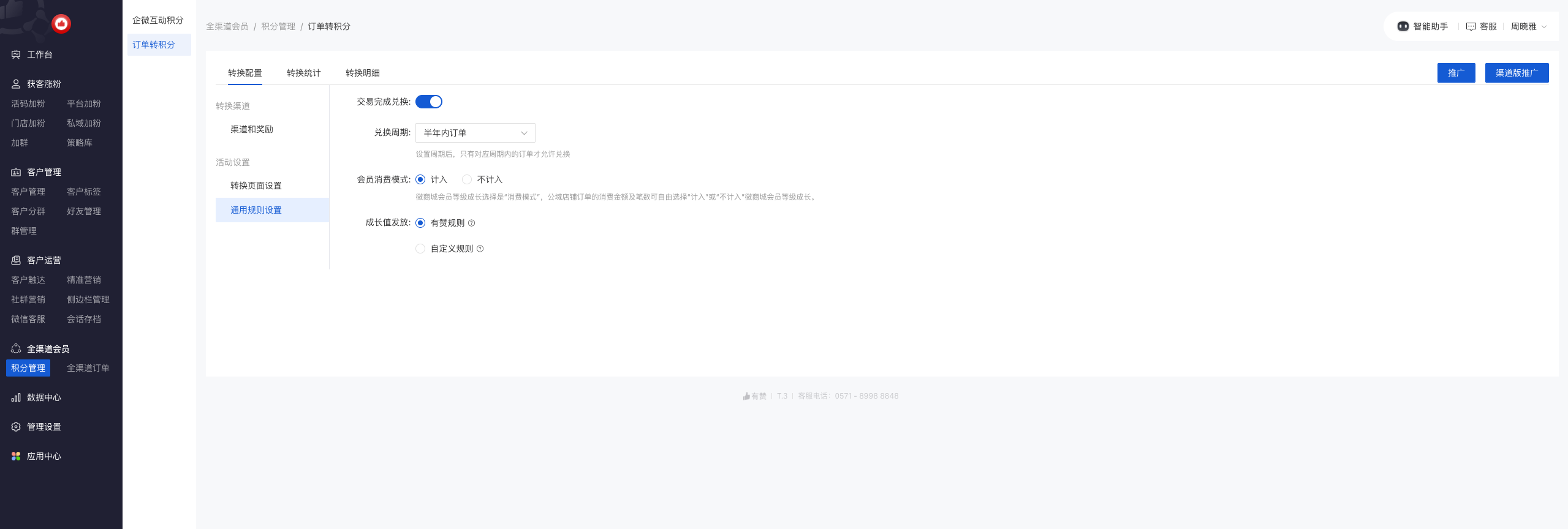1568x529 pixels.
Task: Click the blue 推广 button
Action: (1456, 73)
